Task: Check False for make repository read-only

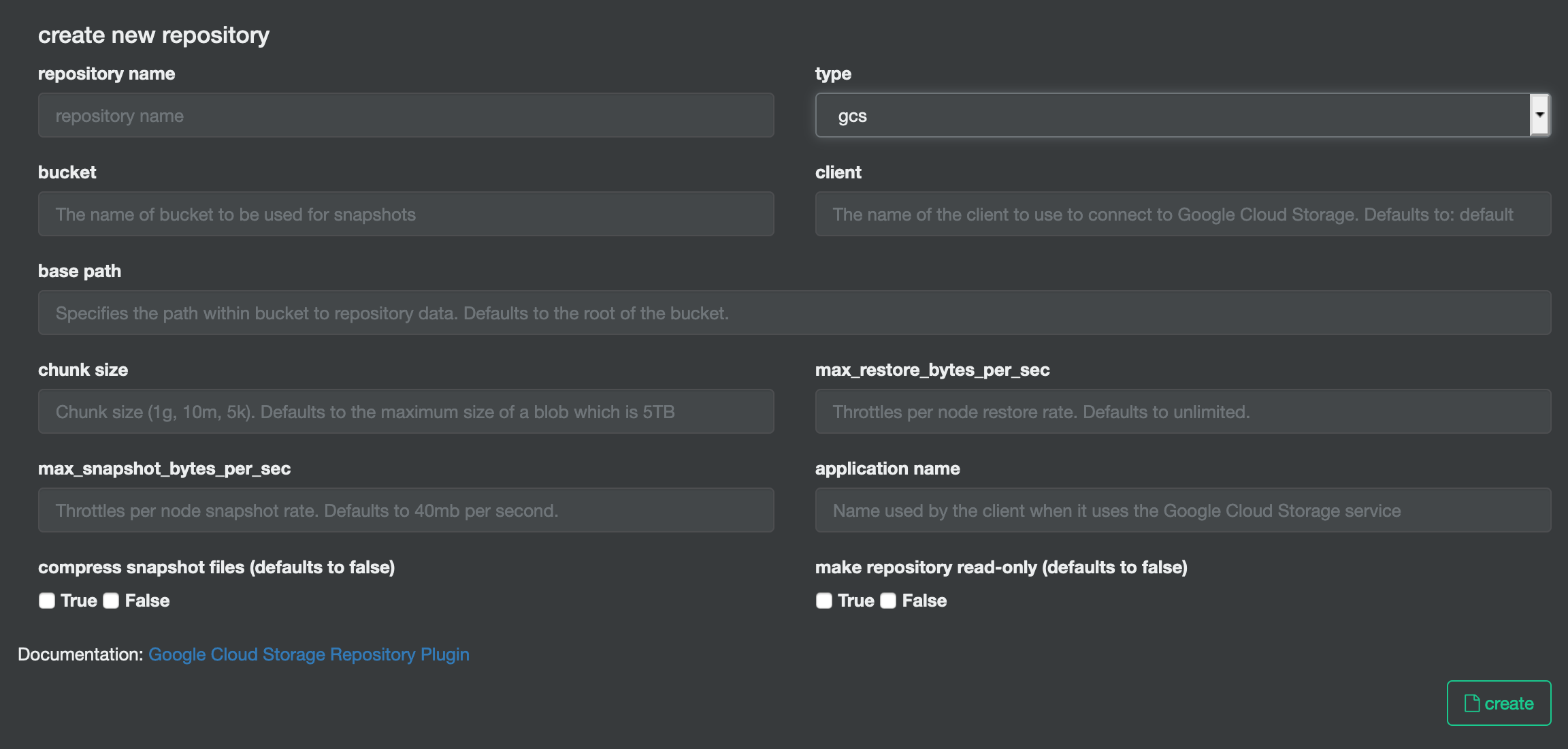Action: 888,601
